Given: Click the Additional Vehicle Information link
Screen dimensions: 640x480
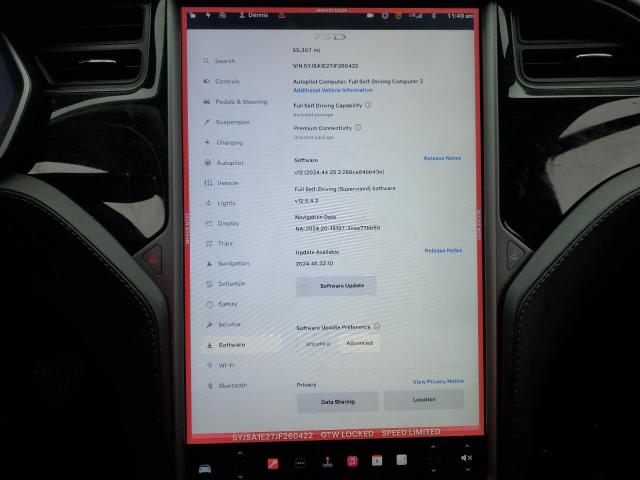Looking at the screenshot, I should pyautogui.click(x=333, y=90).
